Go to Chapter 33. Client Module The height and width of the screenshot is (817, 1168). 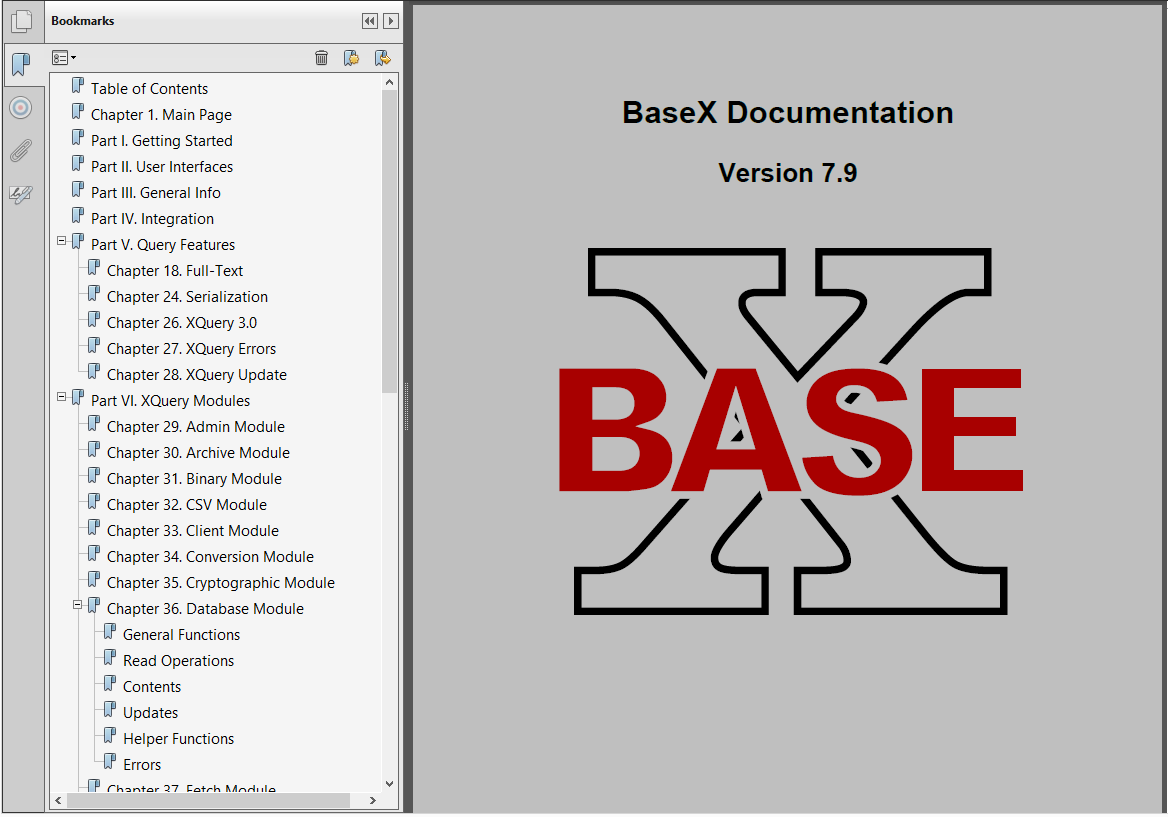[x=193, y=531]
